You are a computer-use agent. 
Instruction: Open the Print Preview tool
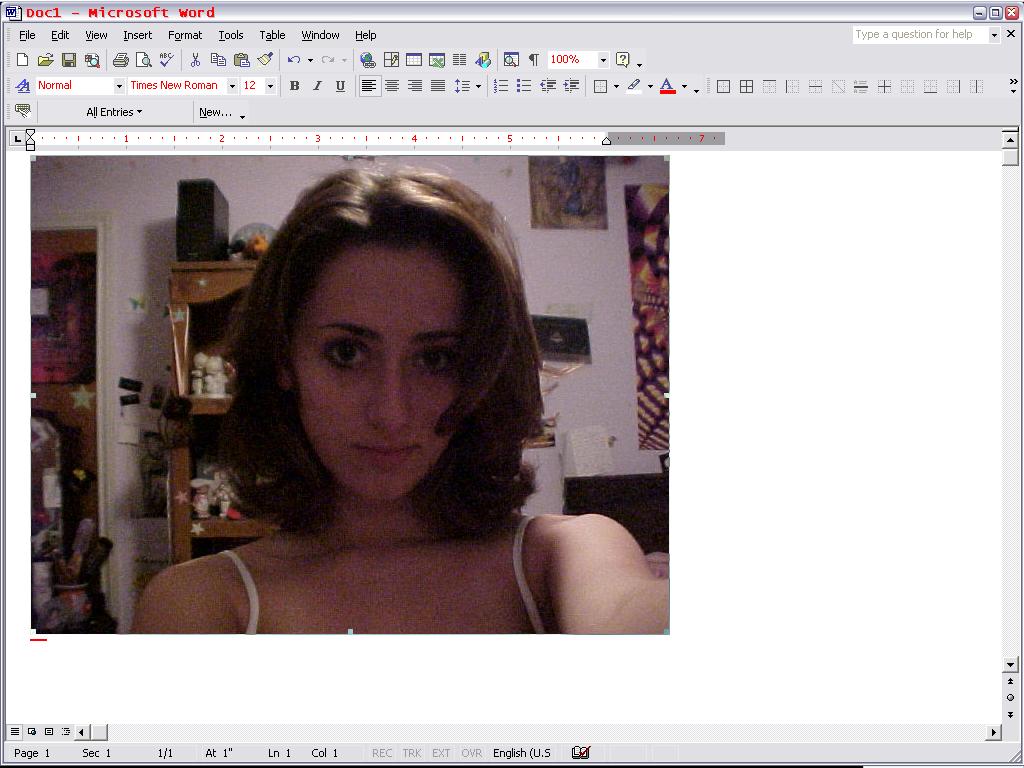click(143, 60)
